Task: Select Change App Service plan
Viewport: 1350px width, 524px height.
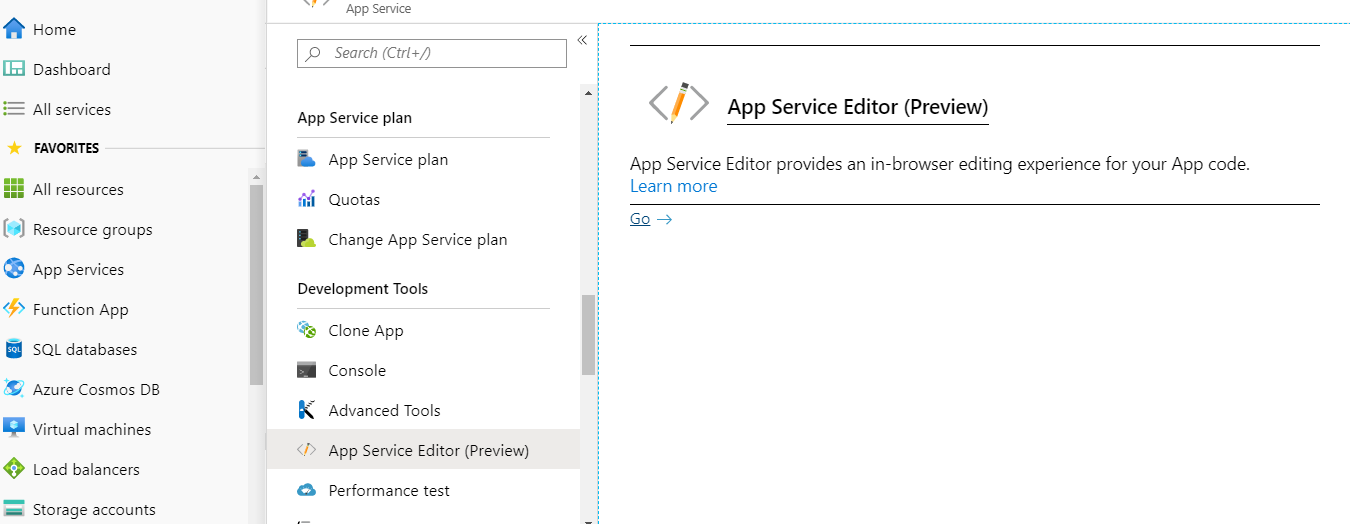Action: pyautogui.click(x=417, y=239)
